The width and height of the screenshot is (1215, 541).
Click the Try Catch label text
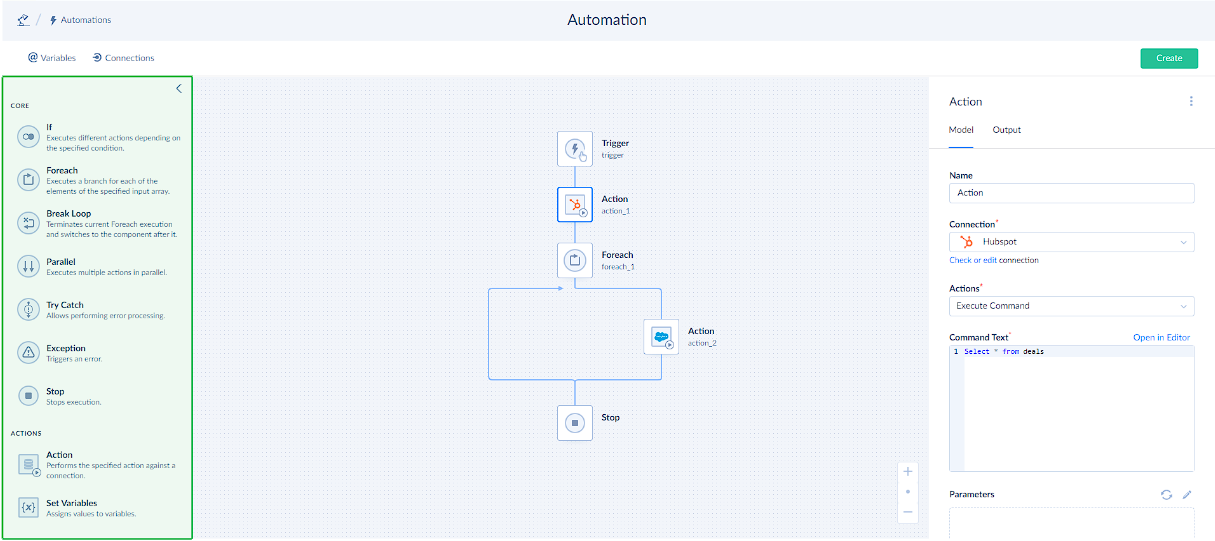(65, 305)
